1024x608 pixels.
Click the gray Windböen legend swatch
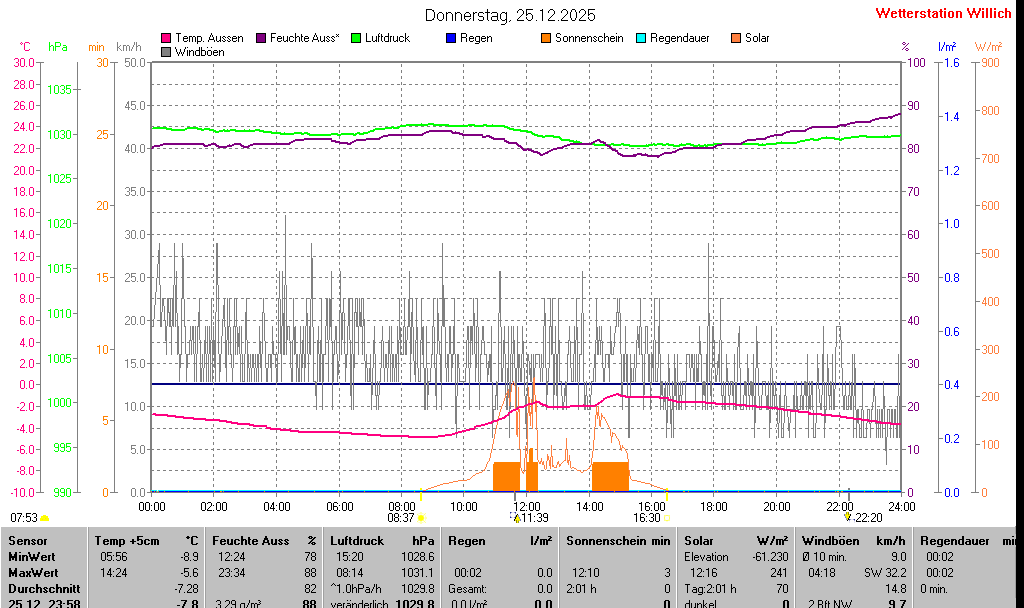[x=166, y=51]
